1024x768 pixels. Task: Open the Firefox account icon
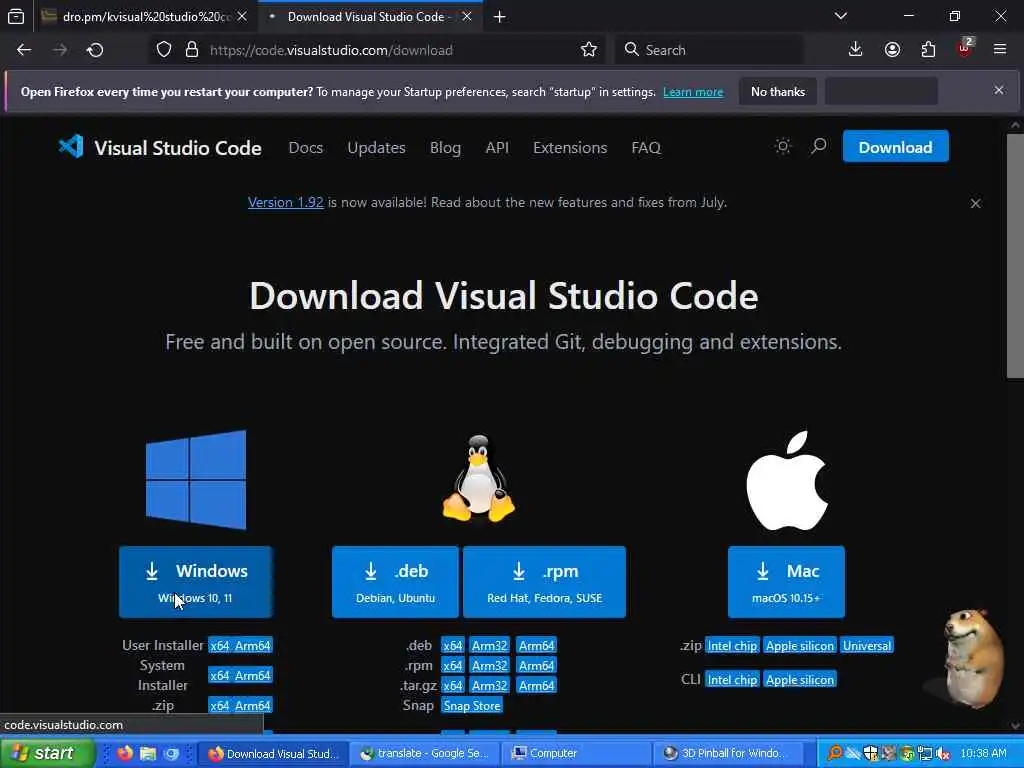(x=892, y=50)
